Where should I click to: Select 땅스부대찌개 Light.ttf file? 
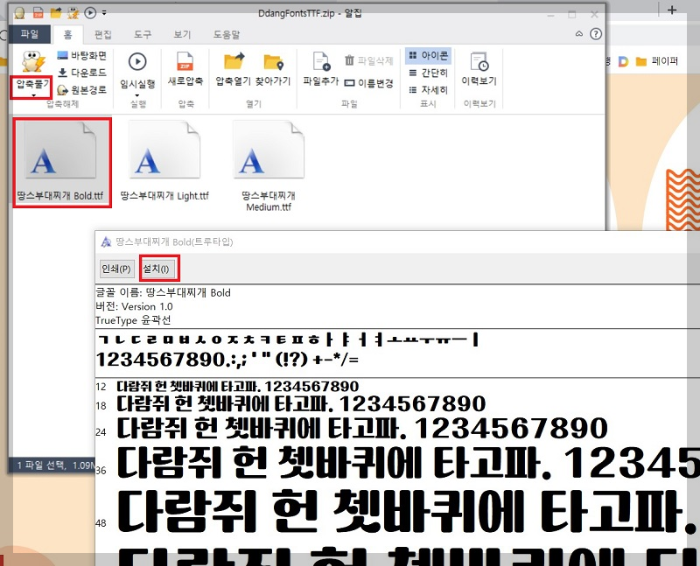click(165, 162)
